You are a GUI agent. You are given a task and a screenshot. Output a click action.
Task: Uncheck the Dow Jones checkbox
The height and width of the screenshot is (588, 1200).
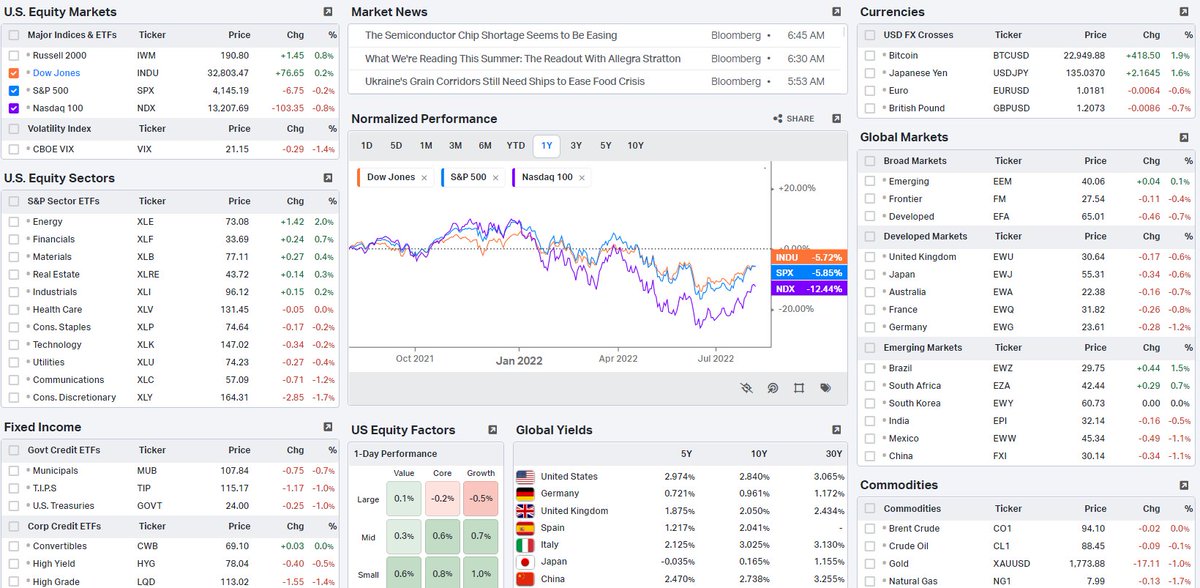click(x=13, y=73)
